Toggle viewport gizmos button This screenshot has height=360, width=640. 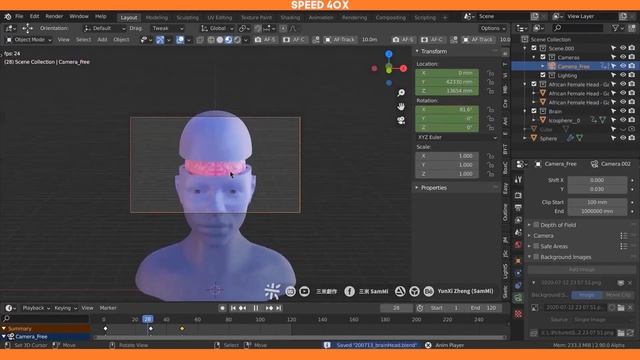160,40
